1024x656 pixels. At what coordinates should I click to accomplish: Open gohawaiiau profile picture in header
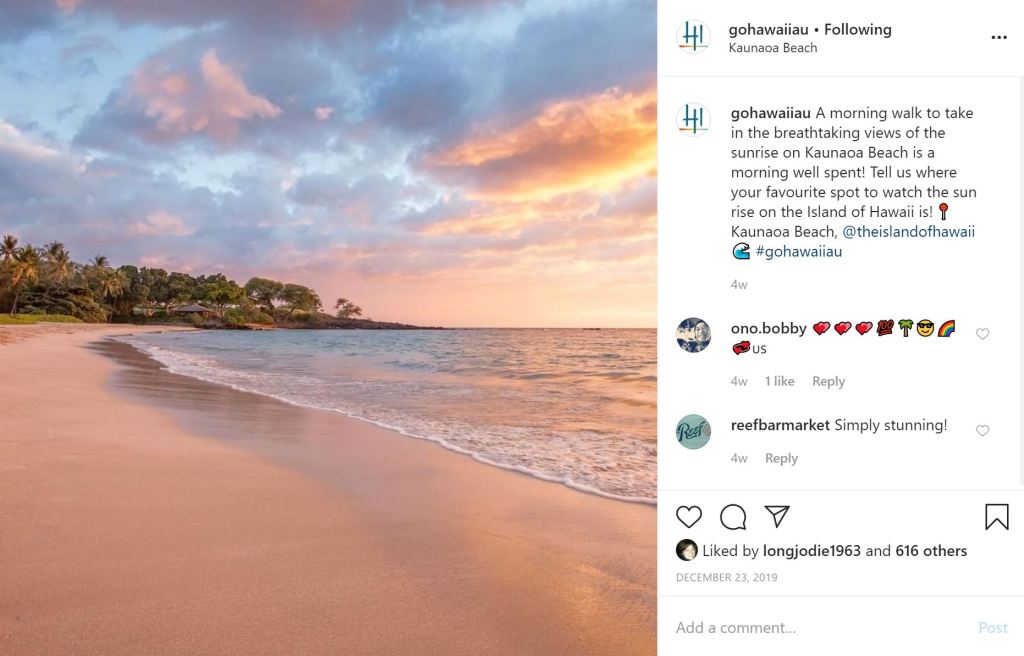tap(693, 37)
